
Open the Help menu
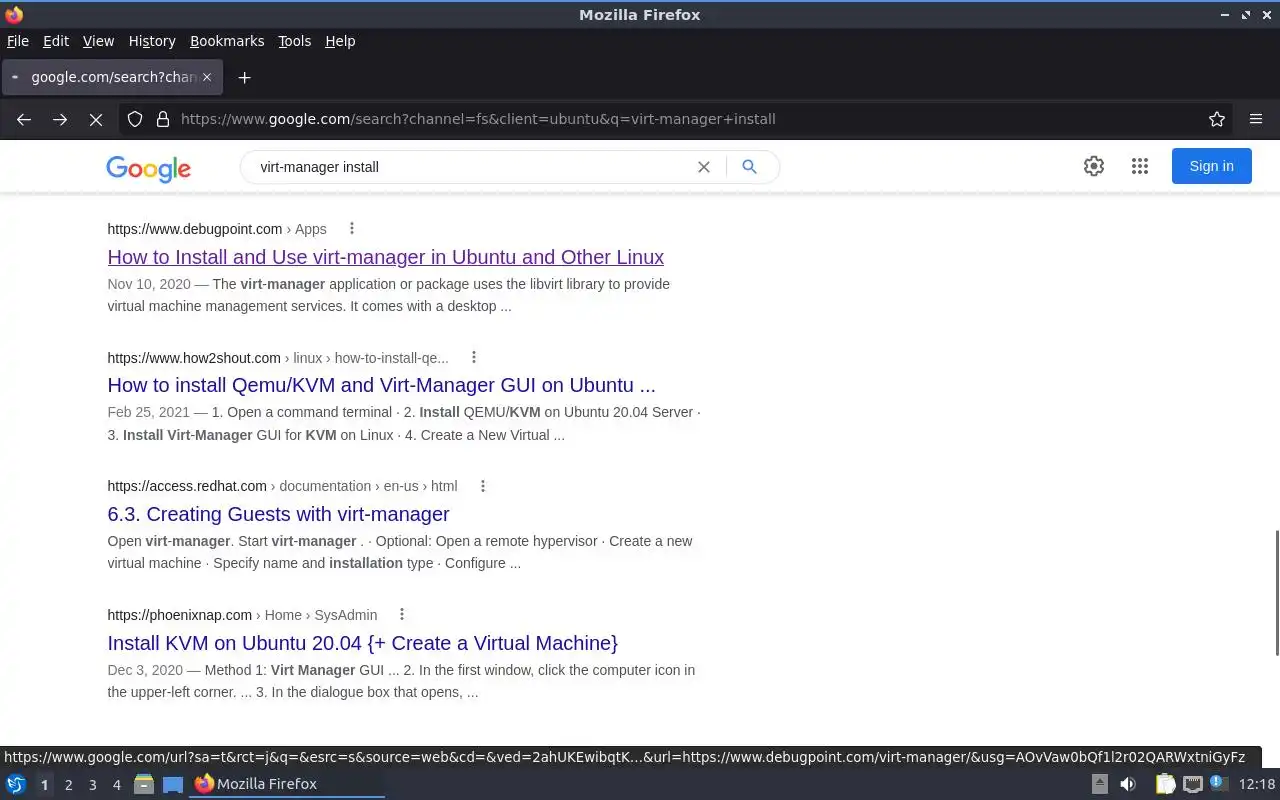pyautogui.click(x=340, y=41)
